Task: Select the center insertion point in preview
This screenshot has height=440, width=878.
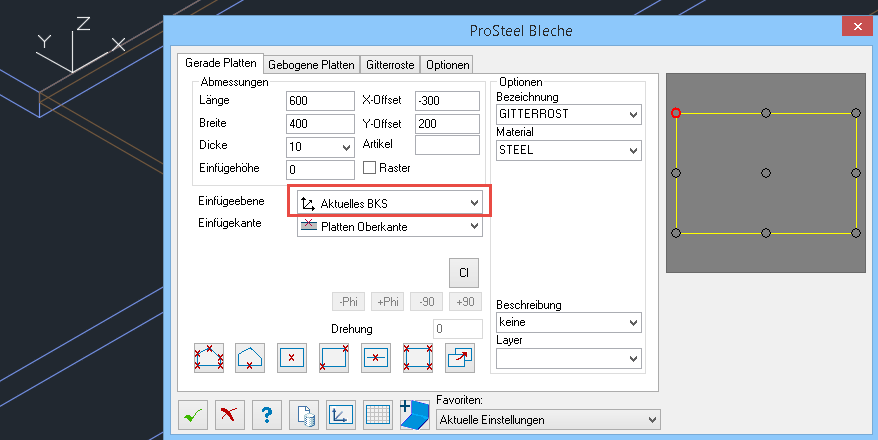Action: click(x=766, y=173)
